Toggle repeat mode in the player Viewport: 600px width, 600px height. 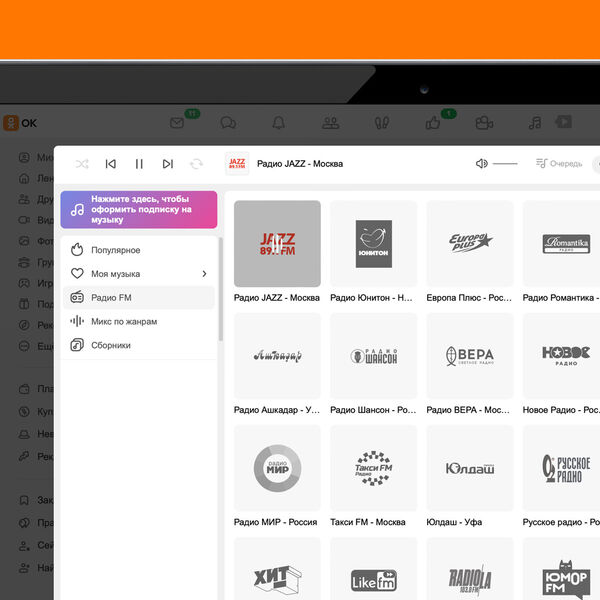[196, 163]
